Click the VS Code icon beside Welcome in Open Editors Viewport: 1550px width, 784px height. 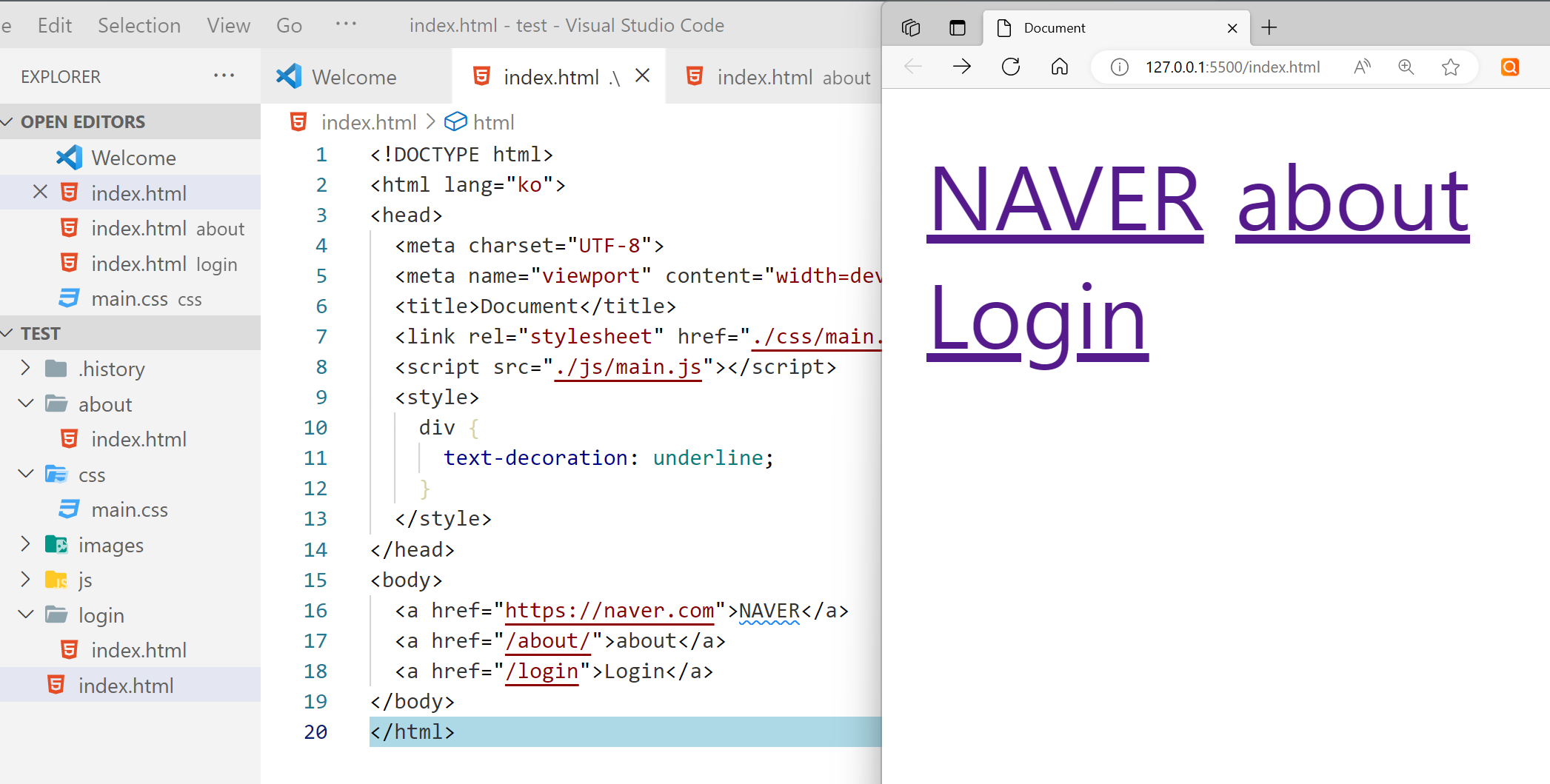[69, 157]
